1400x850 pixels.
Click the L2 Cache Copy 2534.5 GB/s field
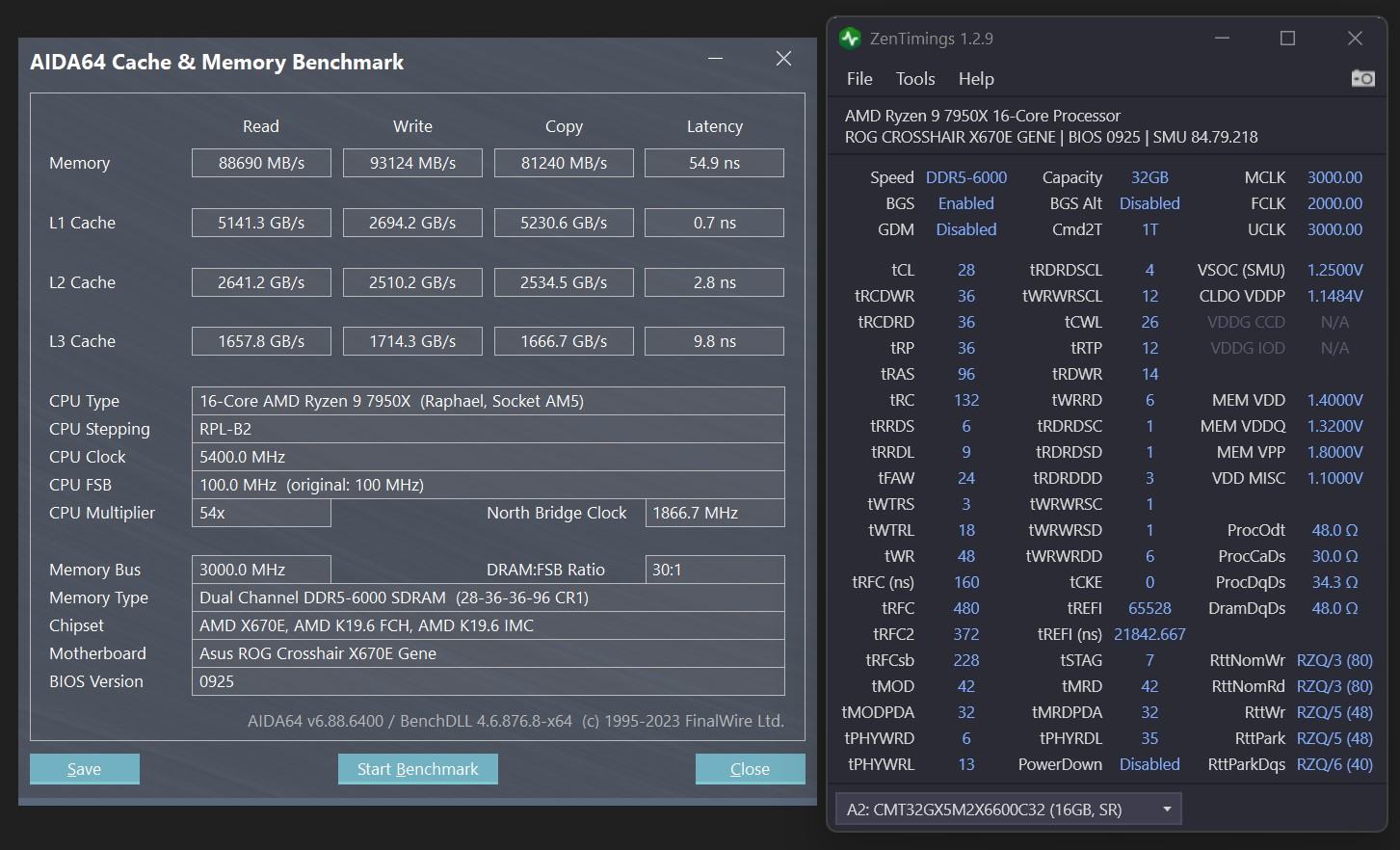pyautogui.click(x=564, y=282)
